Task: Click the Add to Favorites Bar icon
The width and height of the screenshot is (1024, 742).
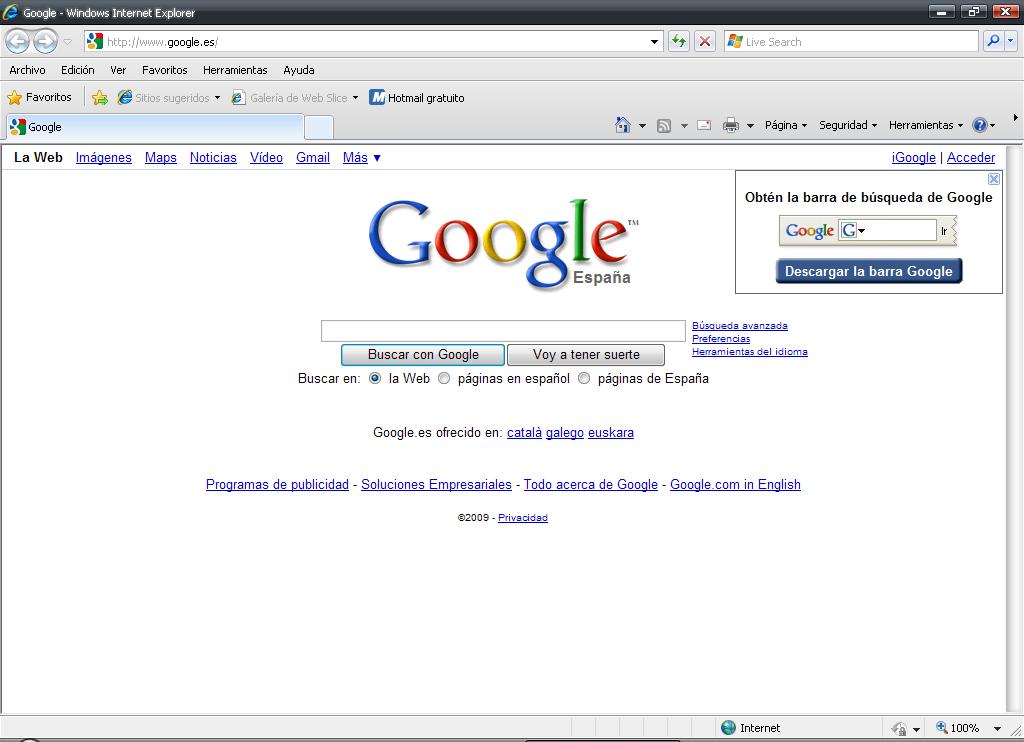Action: click(x=100, y=98)
